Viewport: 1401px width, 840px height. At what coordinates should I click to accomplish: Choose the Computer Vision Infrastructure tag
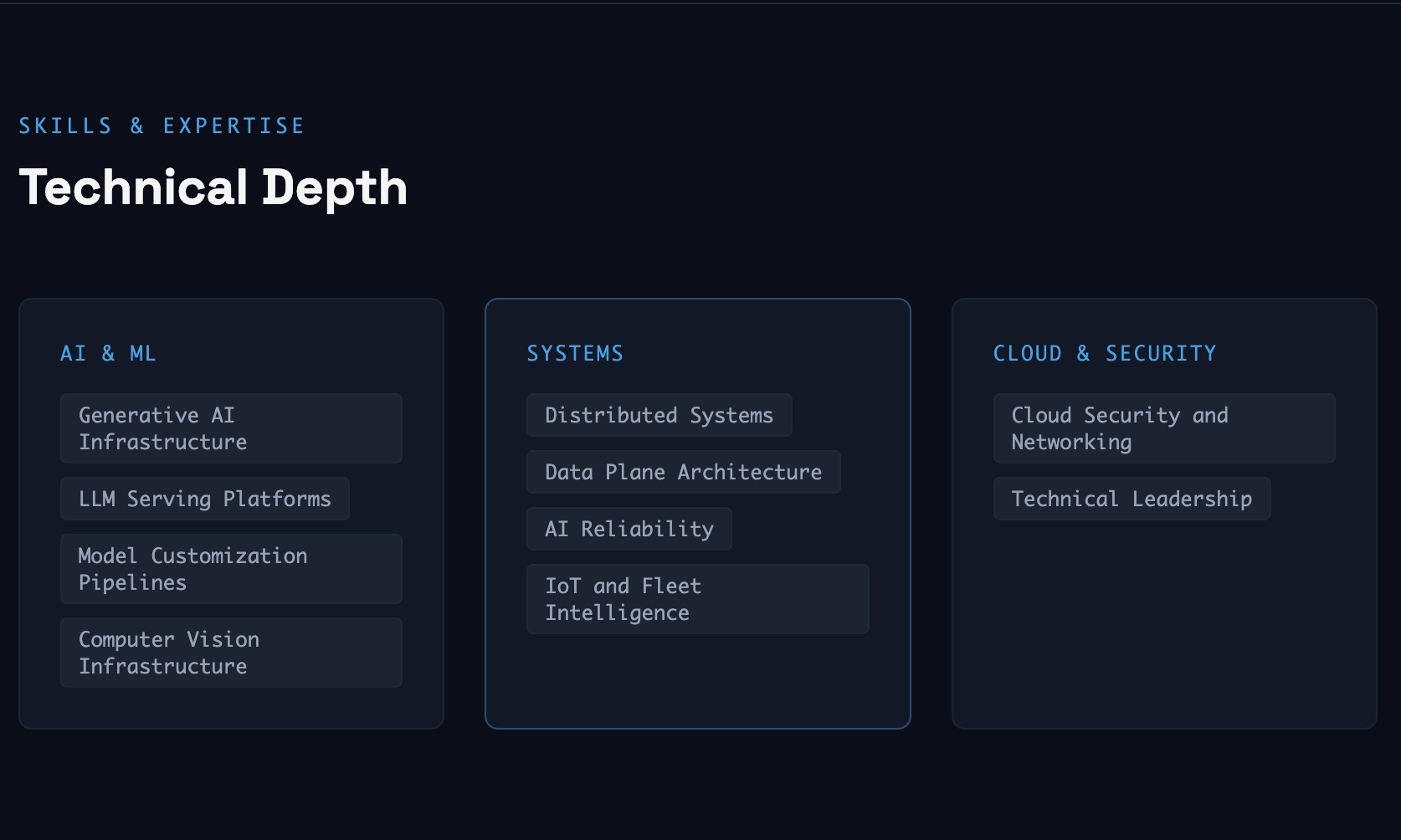[x=231, y=653]
